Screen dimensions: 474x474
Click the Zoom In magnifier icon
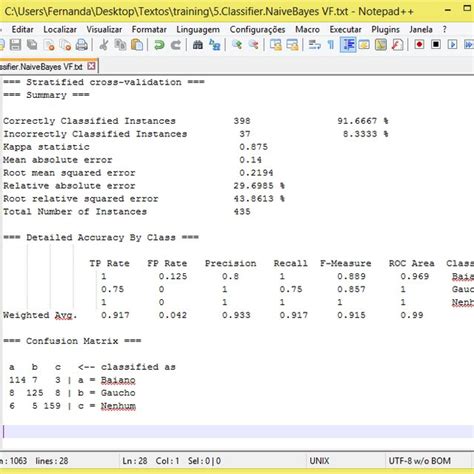[x=237, y=45]
